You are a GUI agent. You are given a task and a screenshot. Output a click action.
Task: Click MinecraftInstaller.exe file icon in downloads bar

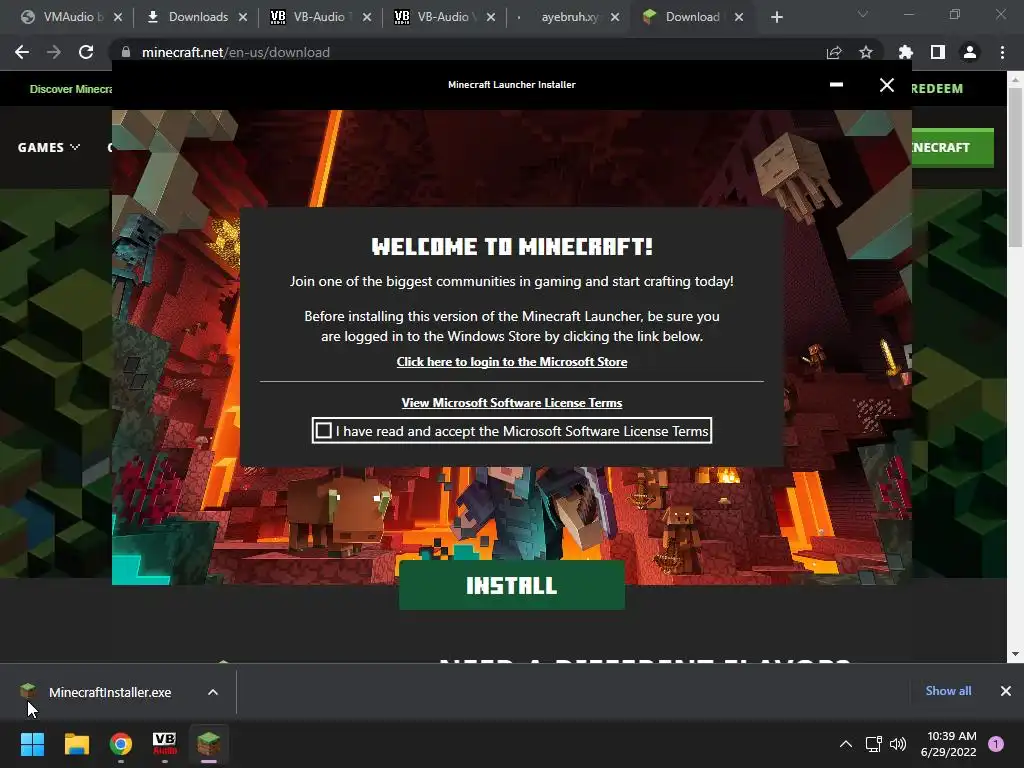(27, 691)
